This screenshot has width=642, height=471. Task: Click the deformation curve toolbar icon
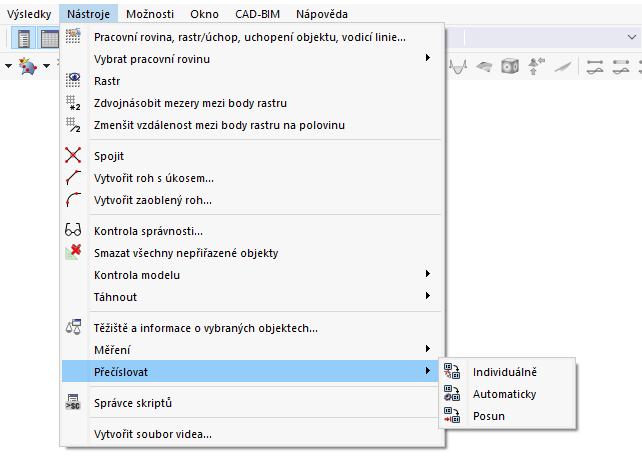[x=458, y=66]
